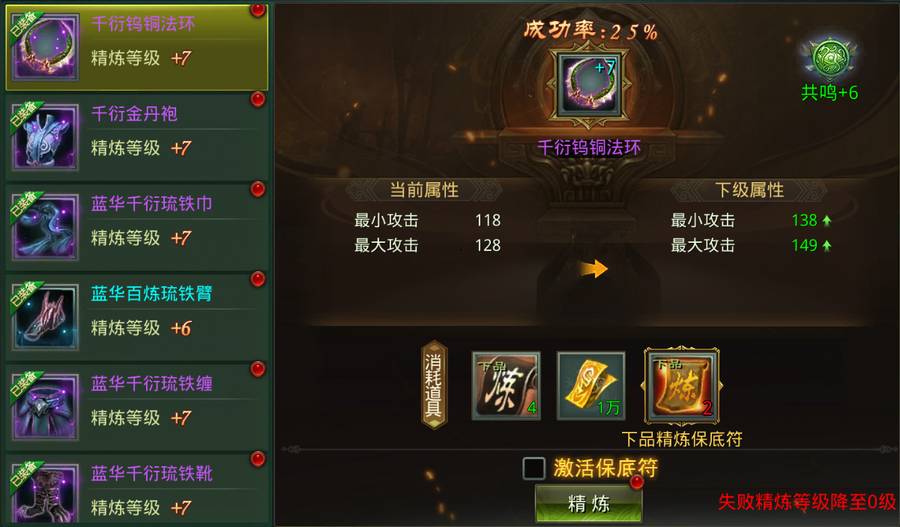Image resolution: width=900 pixels, height=527 pixels.
Task: Select the 千衍钨铜法环 equipment entry
Action: tap(137, 48)
